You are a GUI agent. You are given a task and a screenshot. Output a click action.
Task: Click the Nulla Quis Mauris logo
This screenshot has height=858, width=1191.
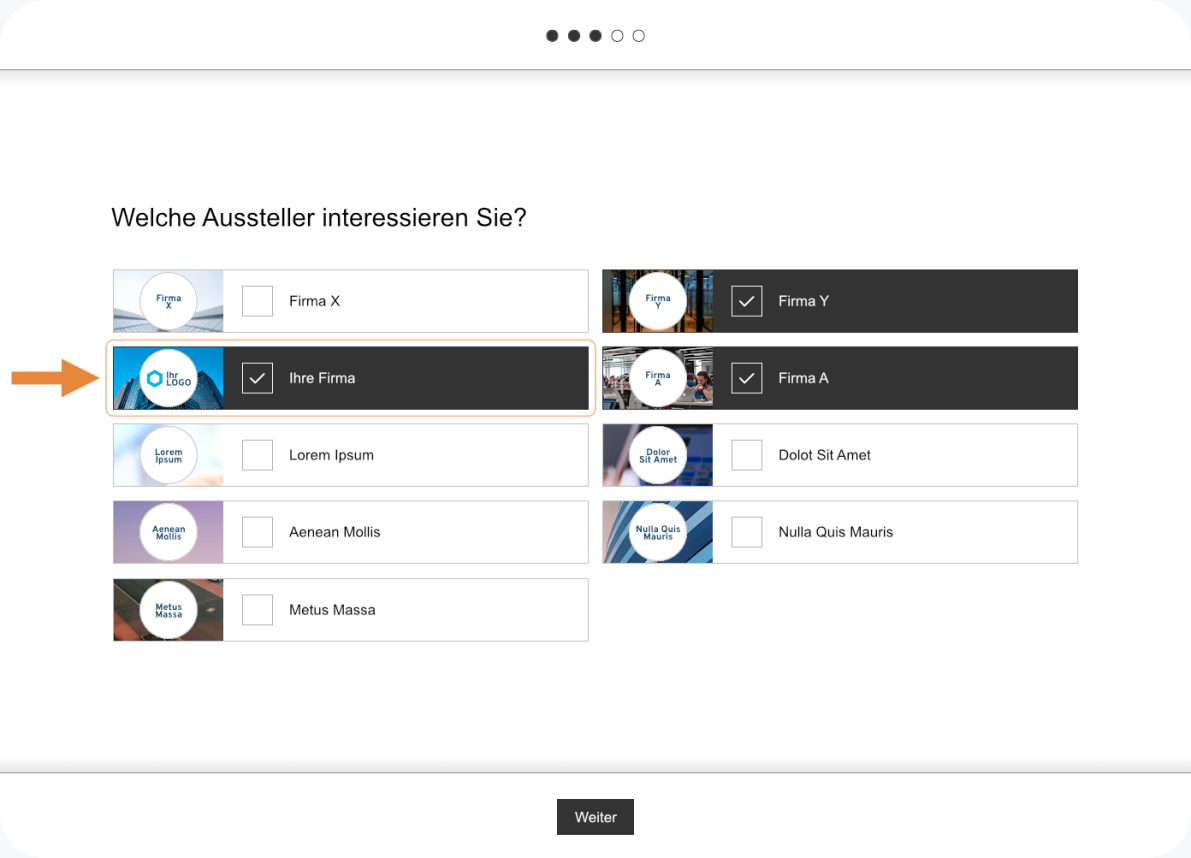click(658, 532)
